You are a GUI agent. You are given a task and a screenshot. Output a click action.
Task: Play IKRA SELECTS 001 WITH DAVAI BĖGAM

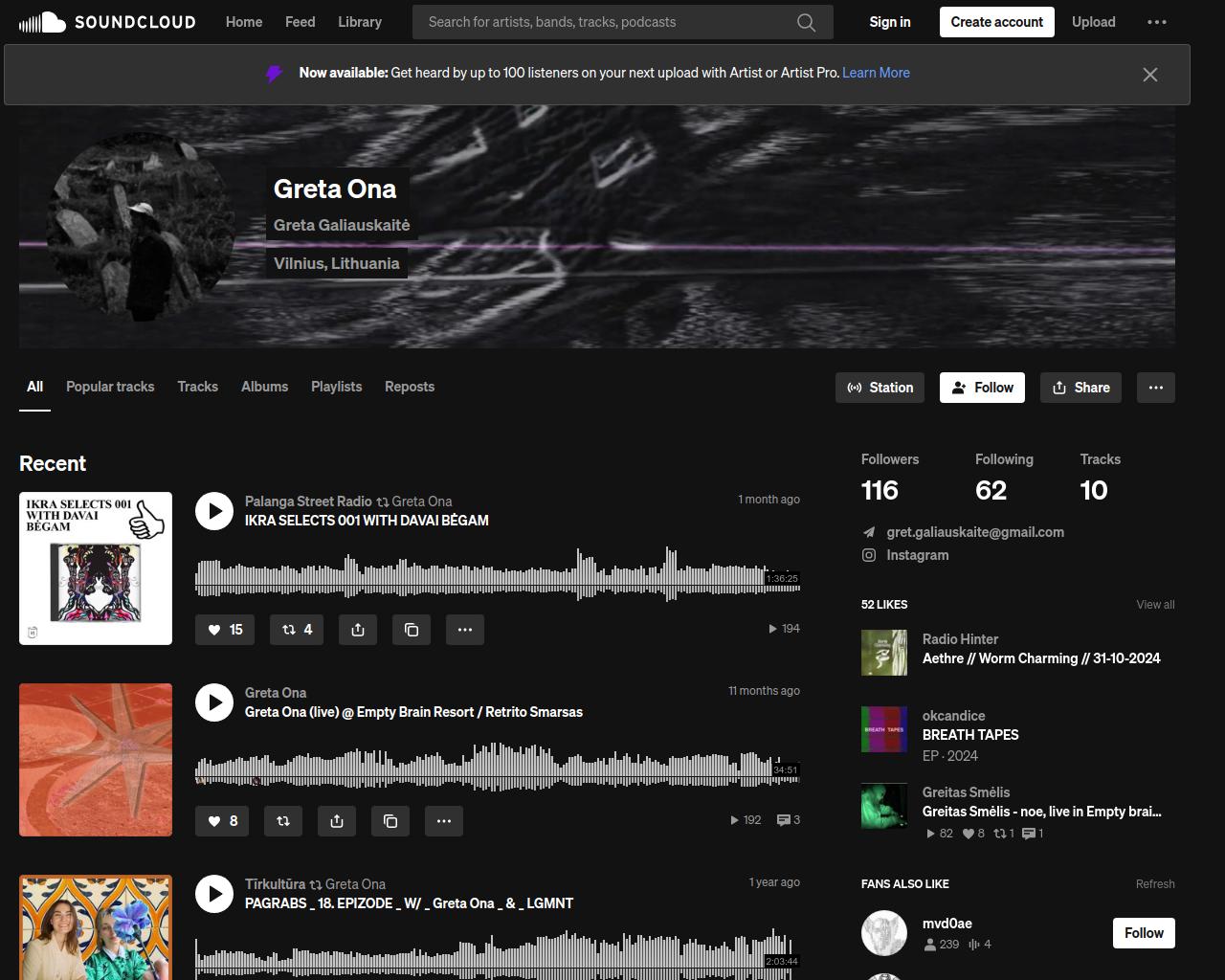(x=214, y=511)
